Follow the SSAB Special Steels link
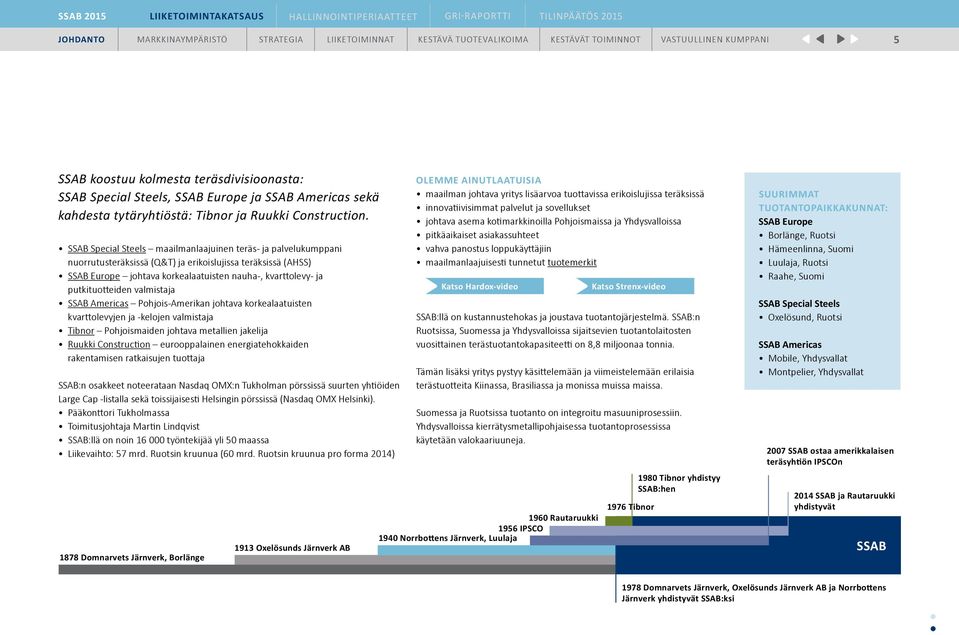Screen dimensions: 959x635 pos(107,249)
